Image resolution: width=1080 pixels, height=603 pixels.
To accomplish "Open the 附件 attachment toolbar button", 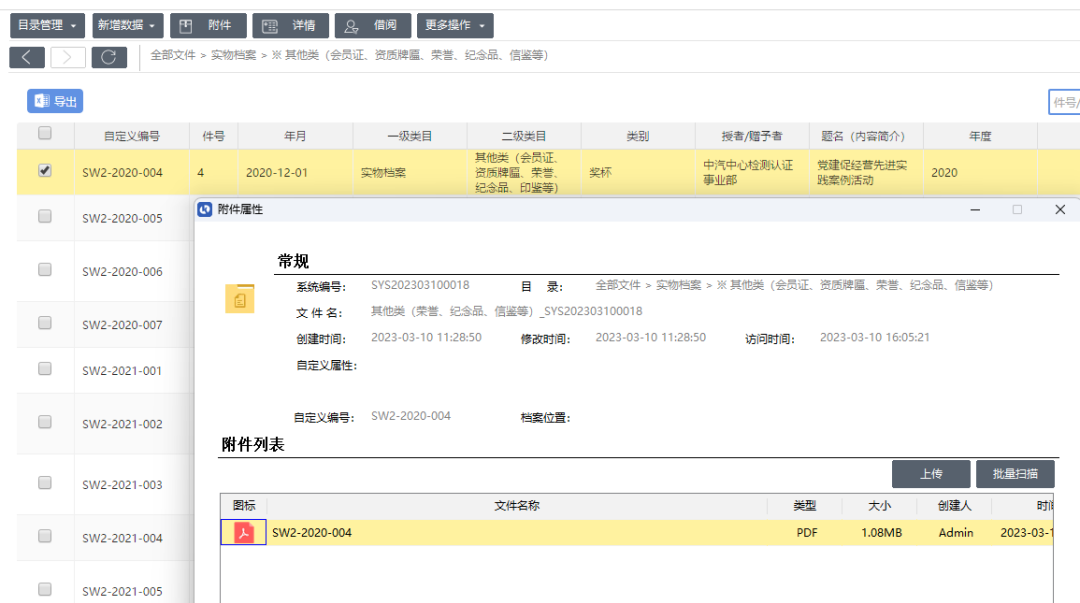I will pos(208,26).
